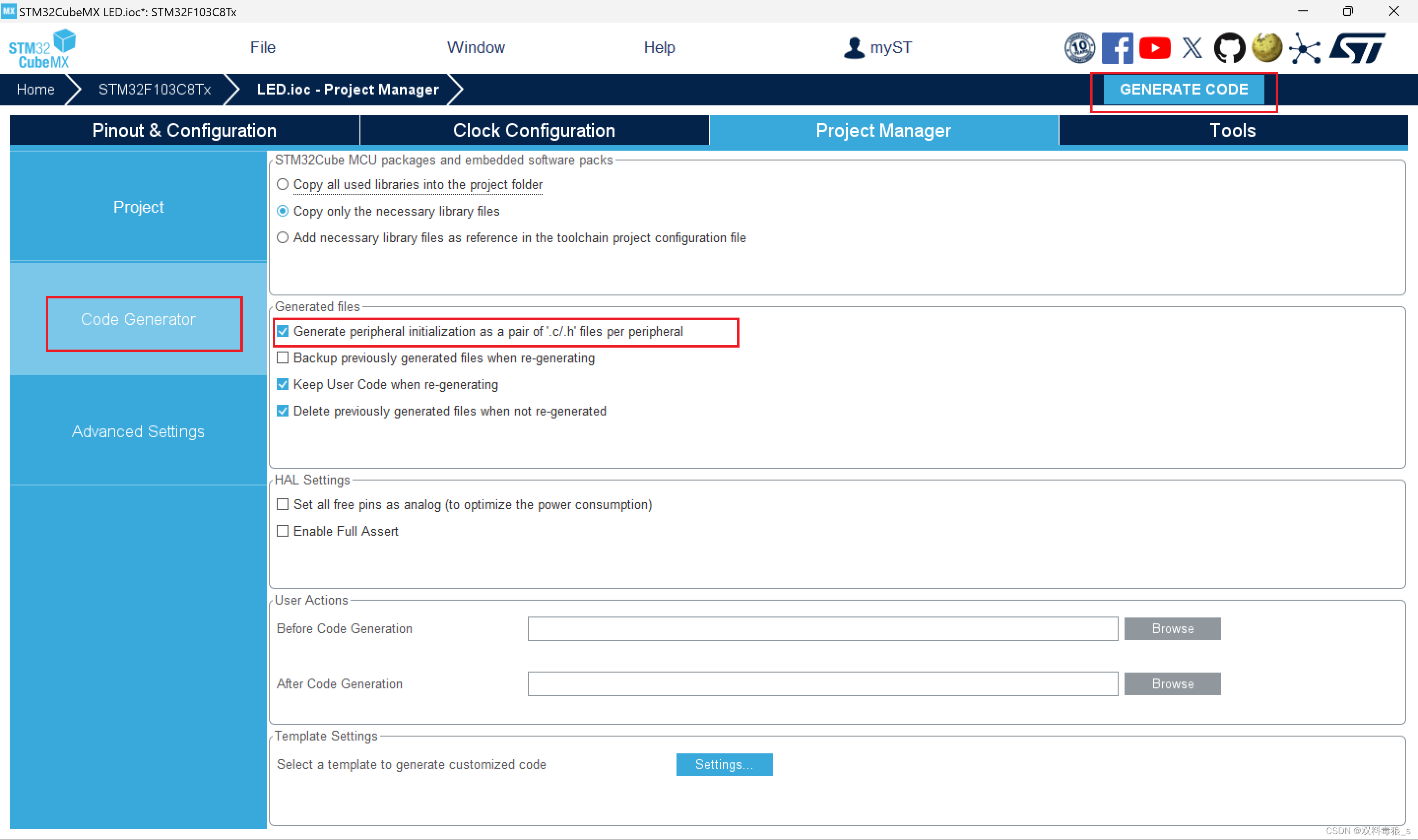Click the Facebook social icon
This screenshot has height=840, width=1418.
[1118, 48]
